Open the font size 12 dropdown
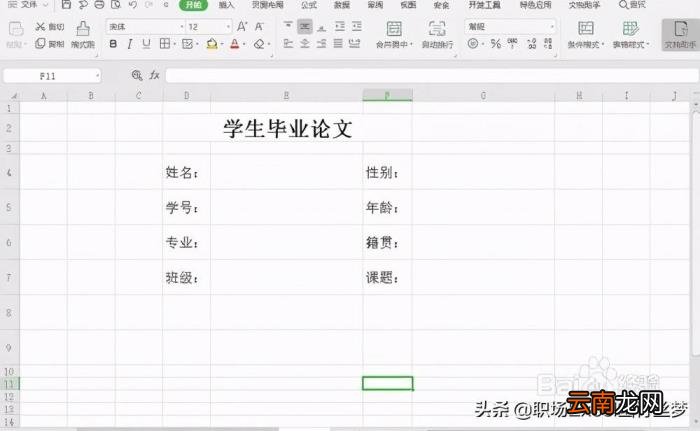The height and width of the screenshot is (431, 700). [x=229, y=27]
